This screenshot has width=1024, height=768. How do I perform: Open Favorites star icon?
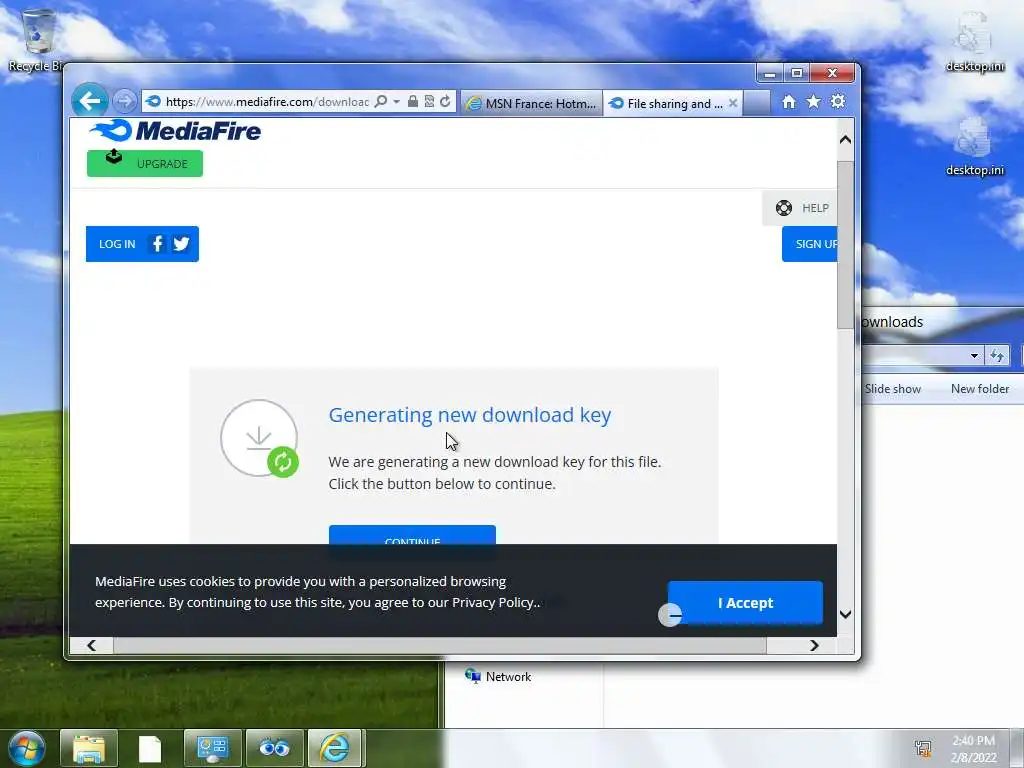pos(813,101)
